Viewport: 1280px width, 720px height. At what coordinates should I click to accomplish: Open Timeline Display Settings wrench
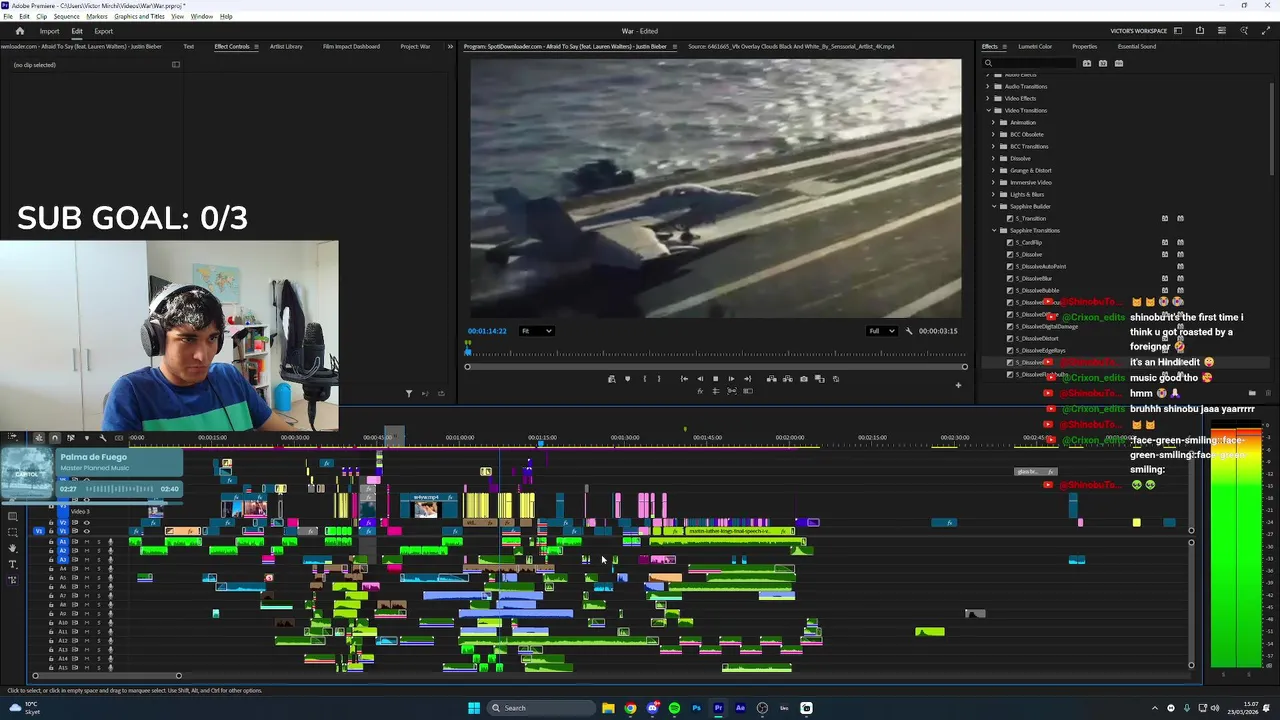103,437
